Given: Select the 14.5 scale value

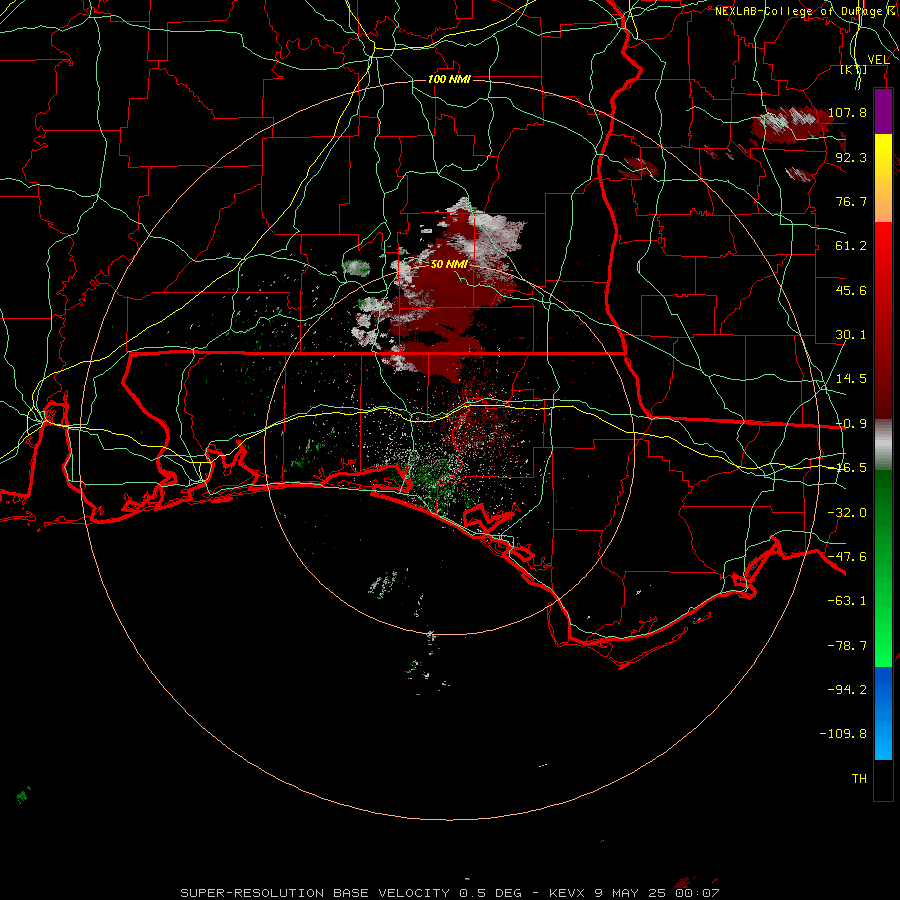Looking at the screenshot, I should (851, 379).
